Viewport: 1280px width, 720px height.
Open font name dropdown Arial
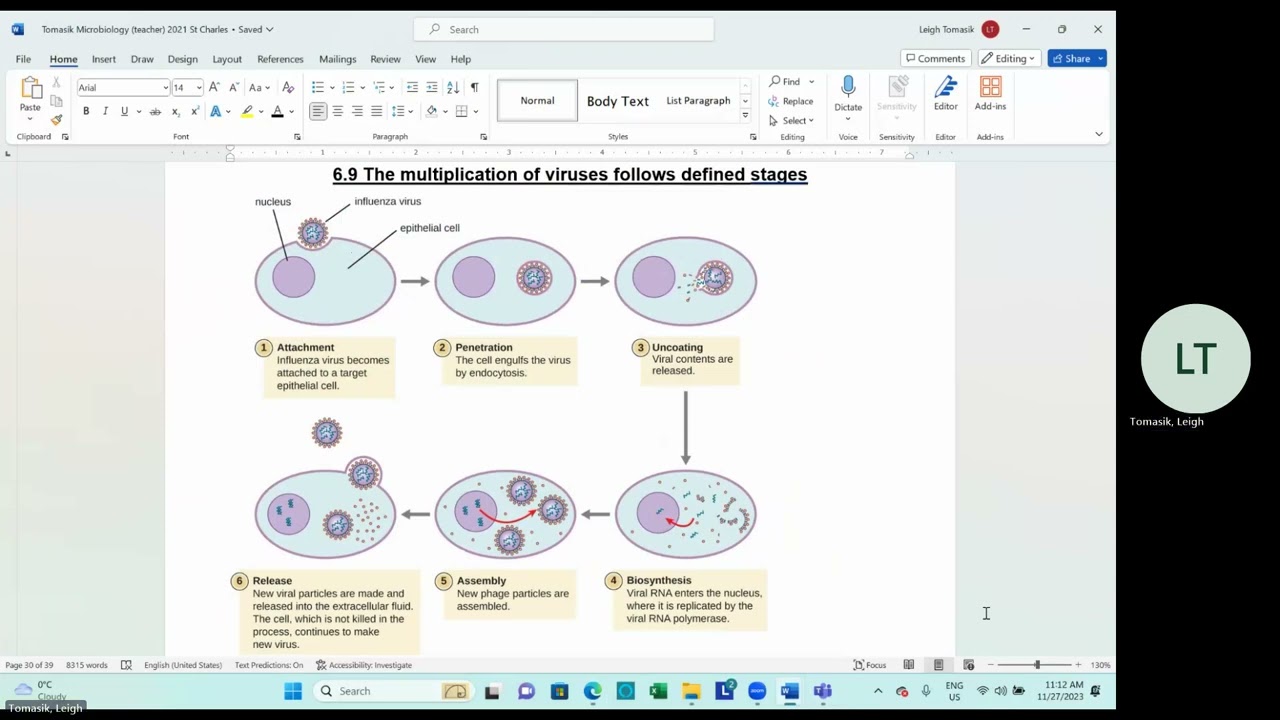click(165, 88)
